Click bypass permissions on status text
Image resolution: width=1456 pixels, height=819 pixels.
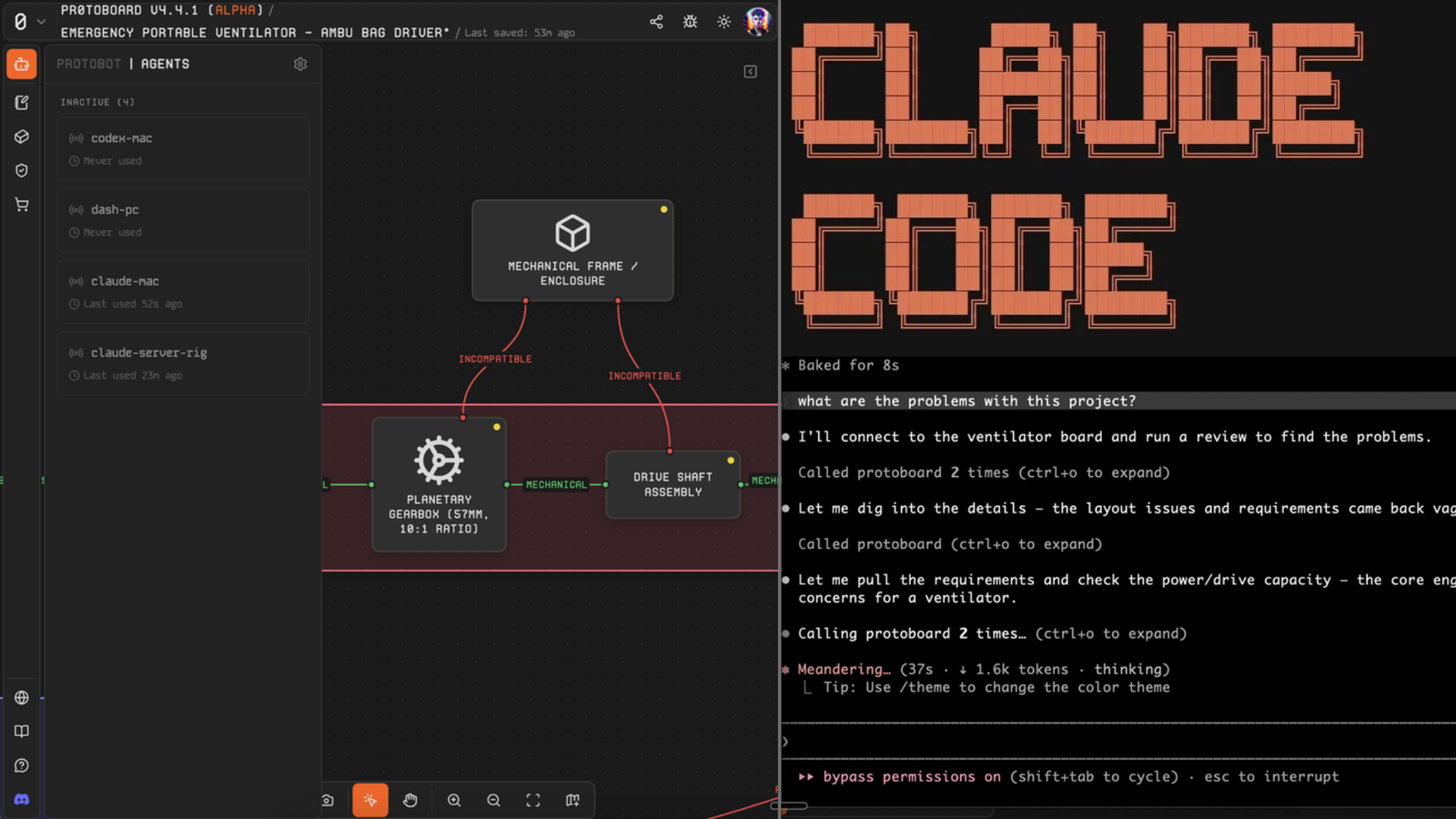point(912,776)
